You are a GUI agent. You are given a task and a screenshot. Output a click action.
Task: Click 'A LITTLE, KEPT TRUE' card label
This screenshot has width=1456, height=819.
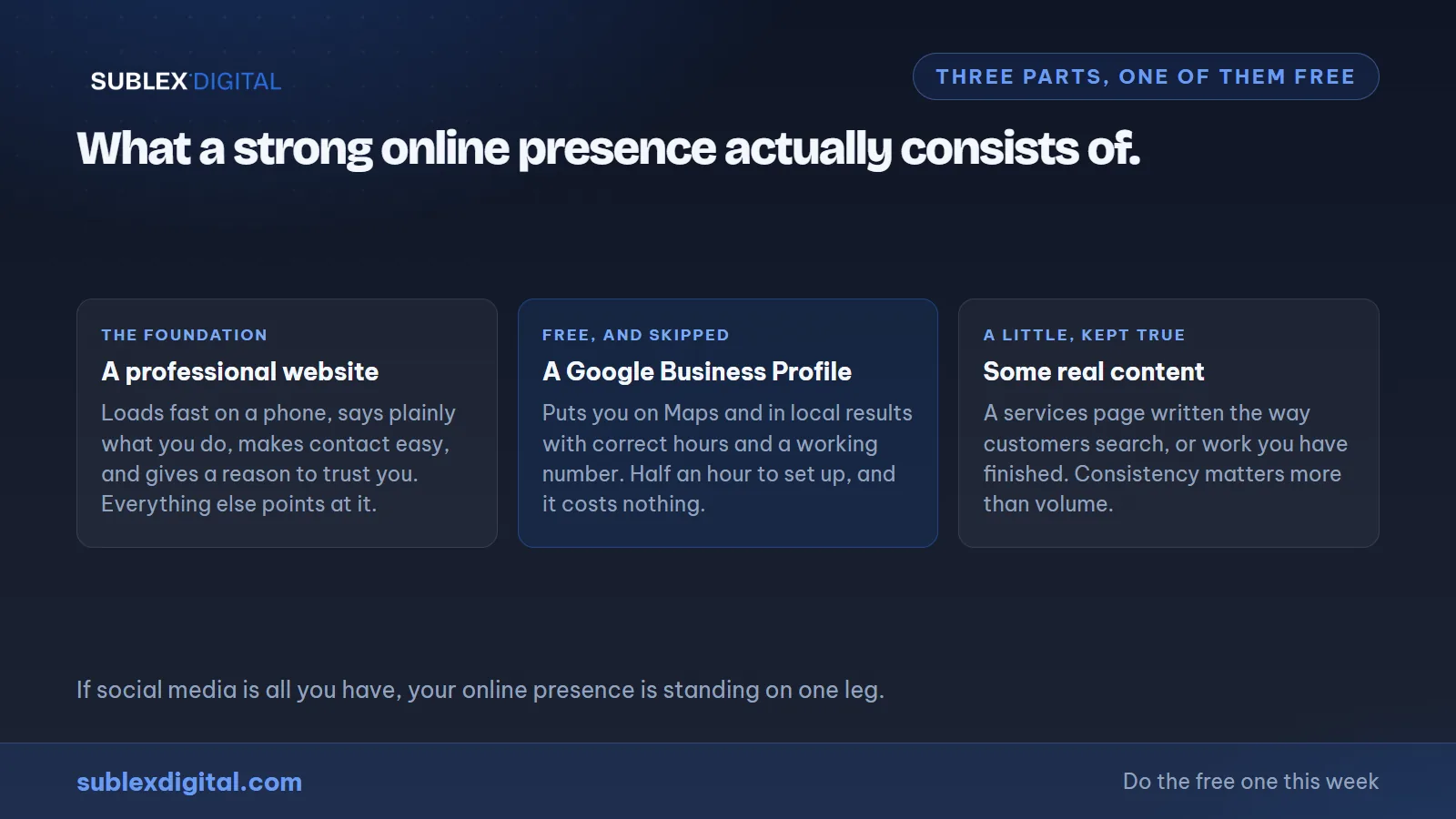[1085, 335]
